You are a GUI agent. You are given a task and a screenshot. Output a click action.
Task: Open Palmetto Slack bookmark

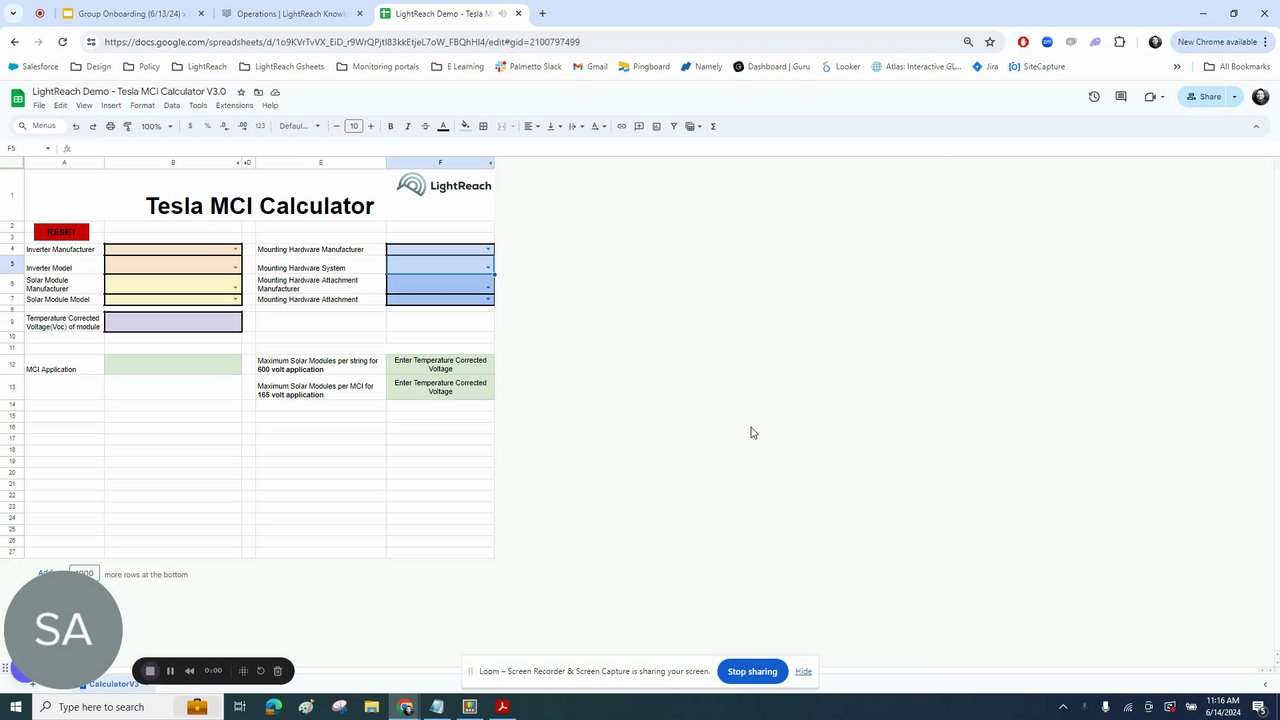pos(528,67)
